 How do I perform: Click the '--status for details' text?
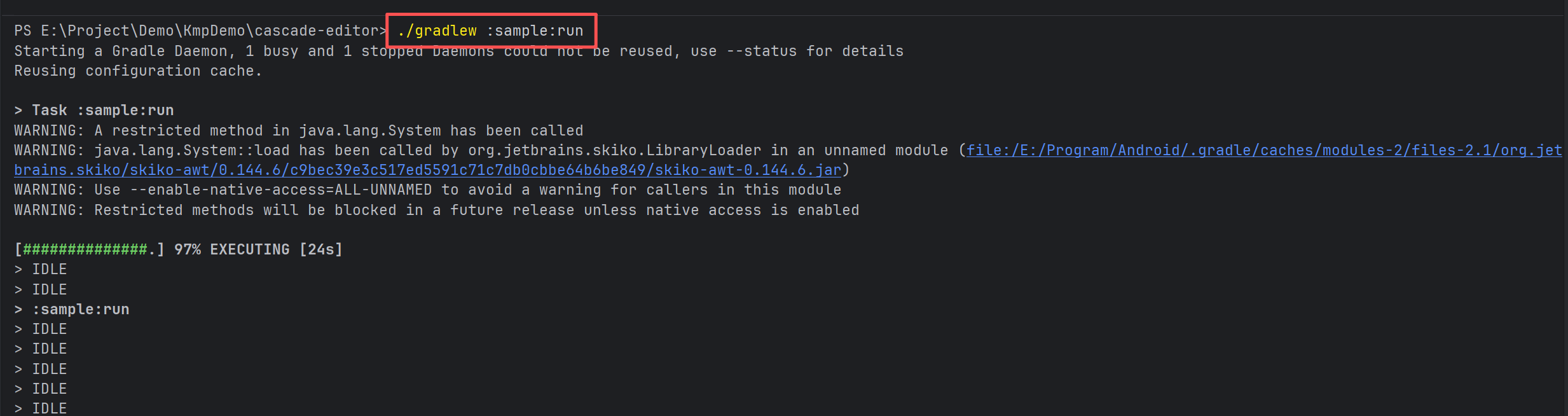point(815,51)
